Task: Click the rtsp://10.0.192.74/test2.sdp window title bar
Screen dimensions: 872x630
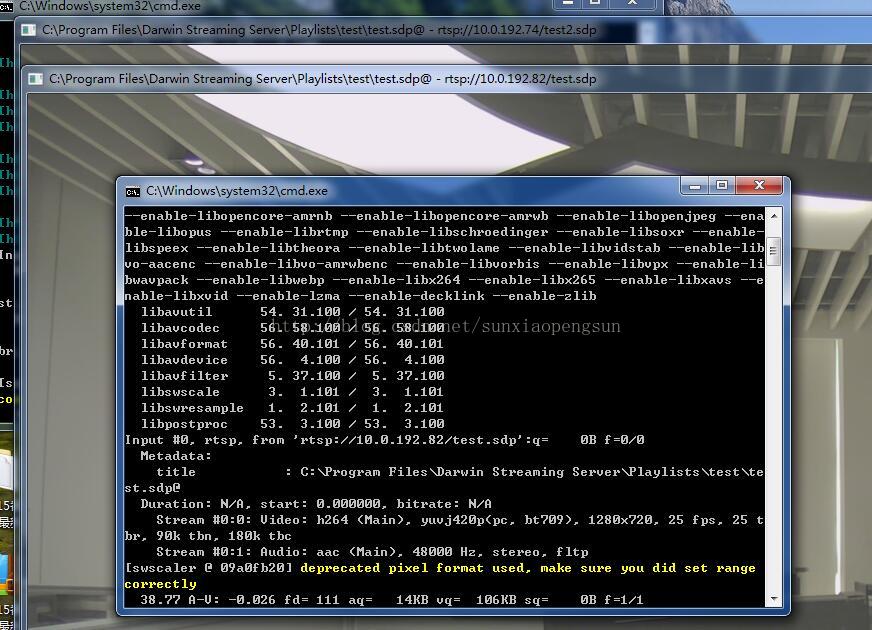Action: click(x=445, y=30)
